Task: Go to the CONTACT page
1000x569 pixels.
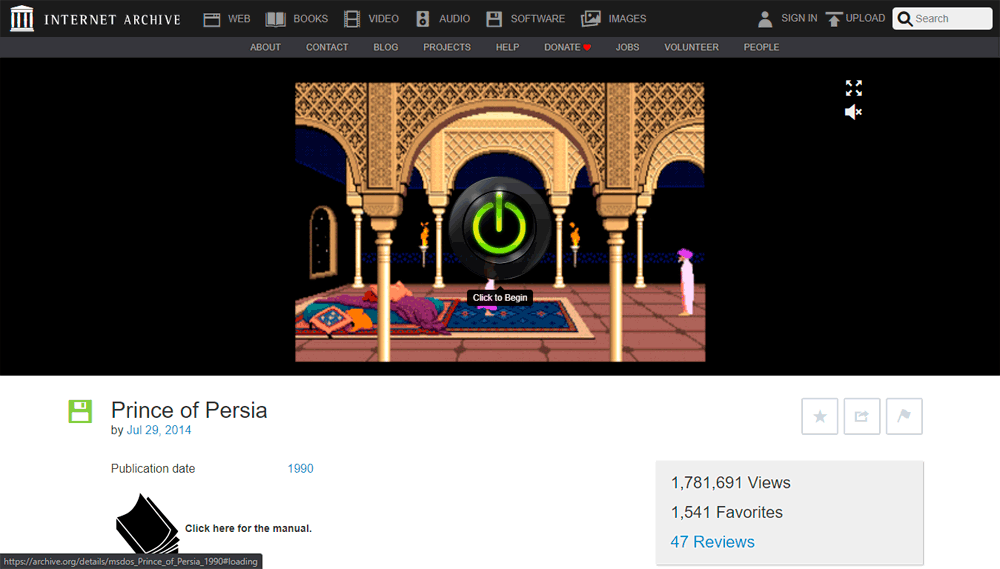Action: (327, 47)
